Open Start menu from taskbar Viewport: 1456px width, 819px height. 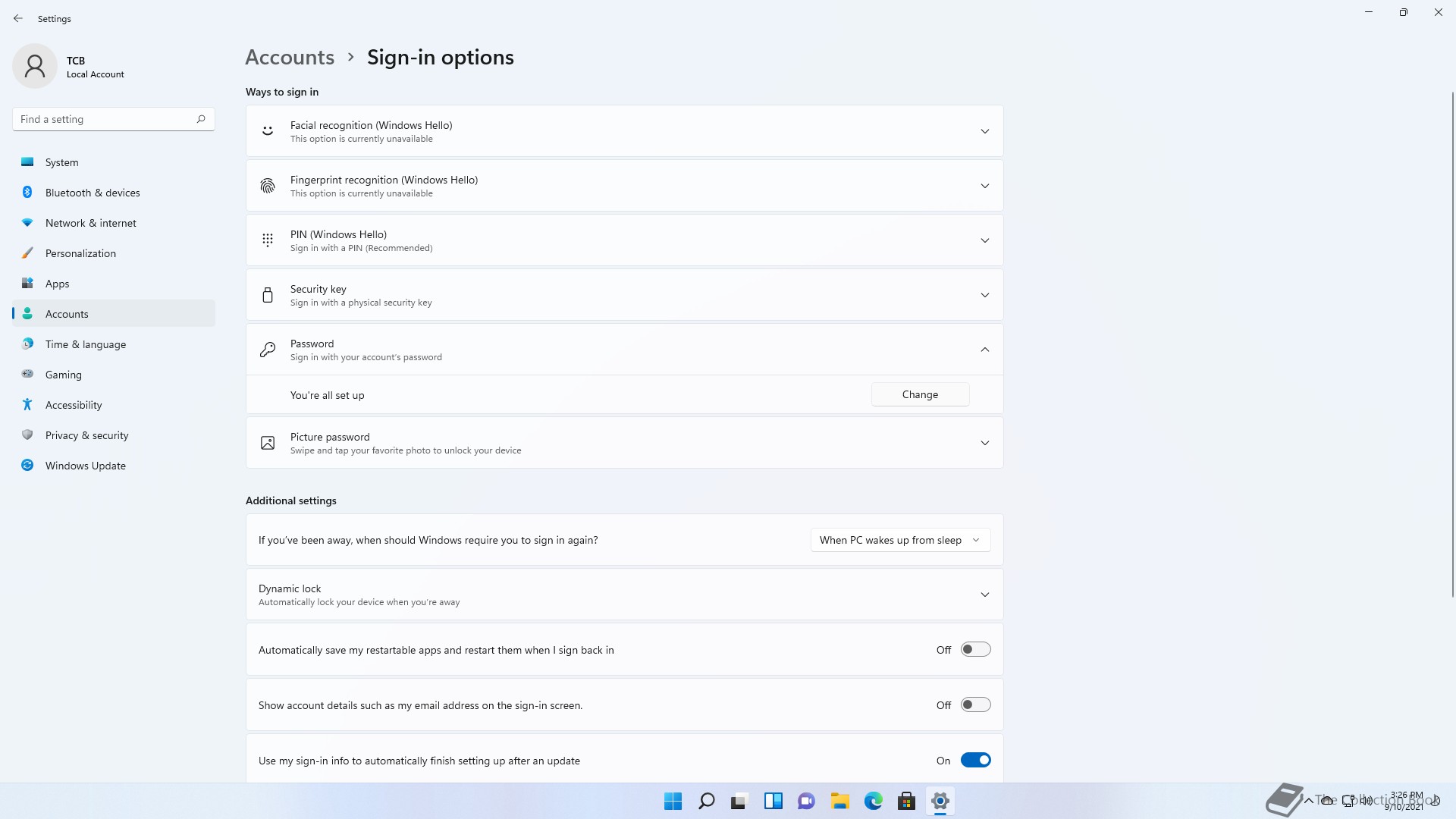[673, 802]
